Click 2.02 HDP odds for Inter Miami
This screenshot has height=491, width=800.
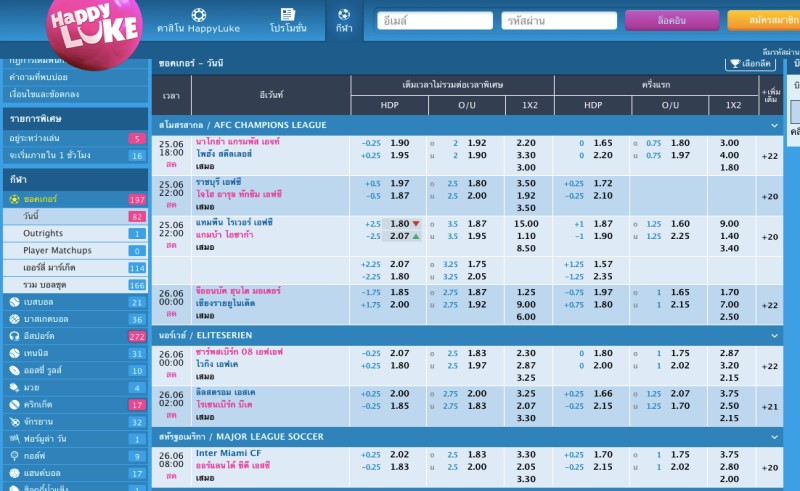click(x=399, y=454)
